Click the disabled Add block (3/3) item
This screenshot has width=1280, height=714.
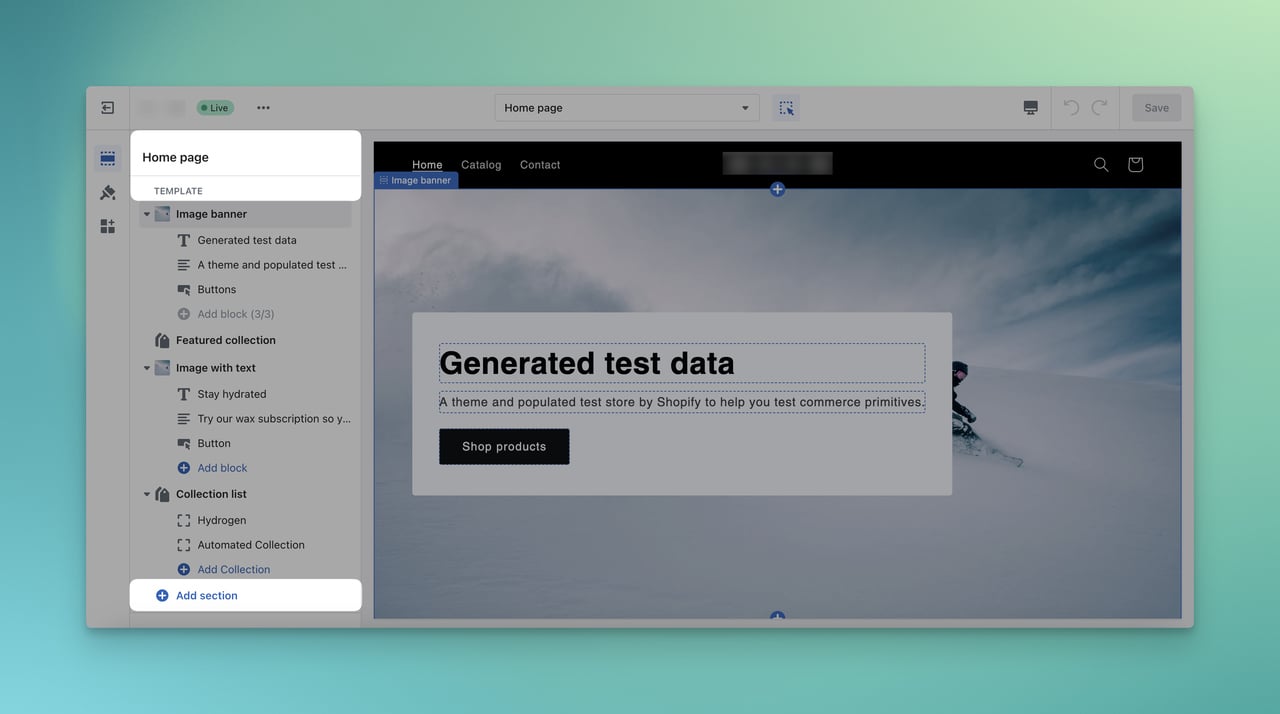[225, 314]
